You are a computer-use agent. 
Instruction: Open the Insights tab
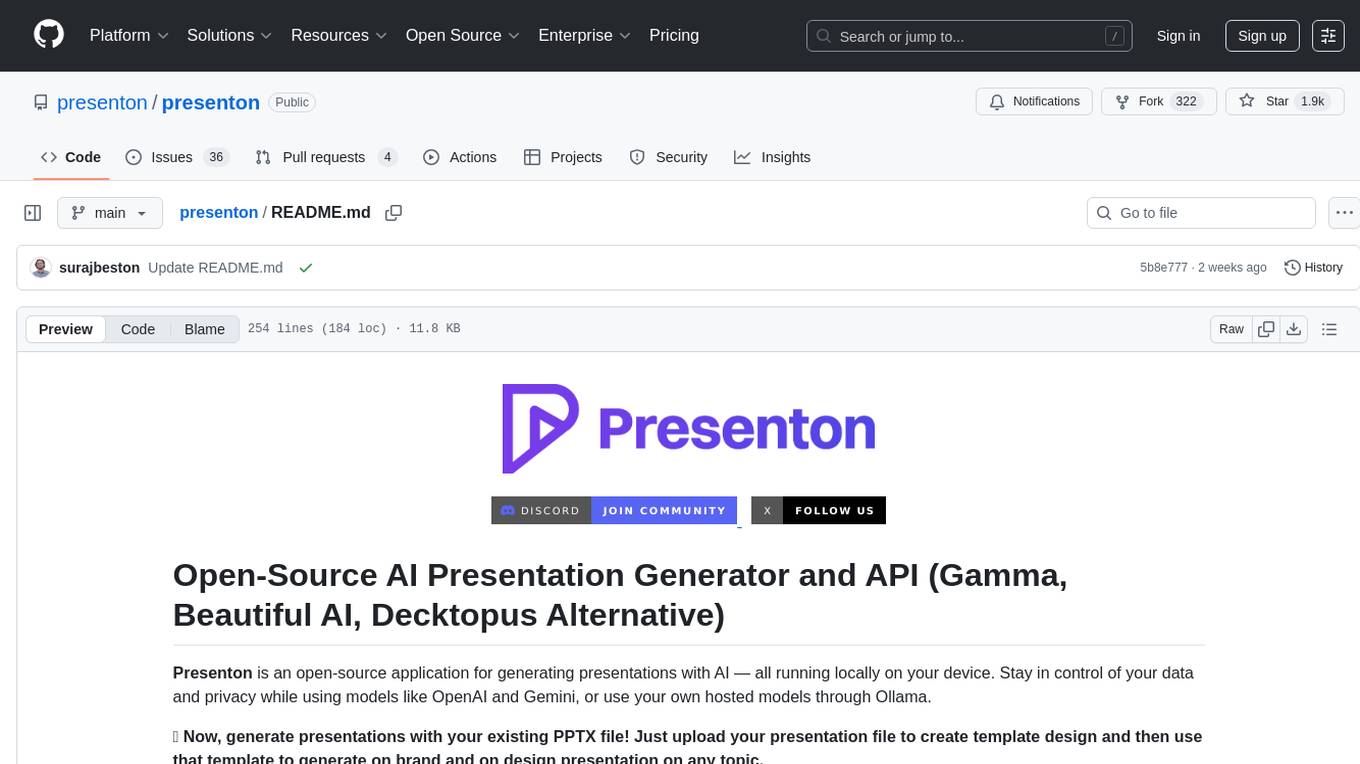tap(772, 157)
